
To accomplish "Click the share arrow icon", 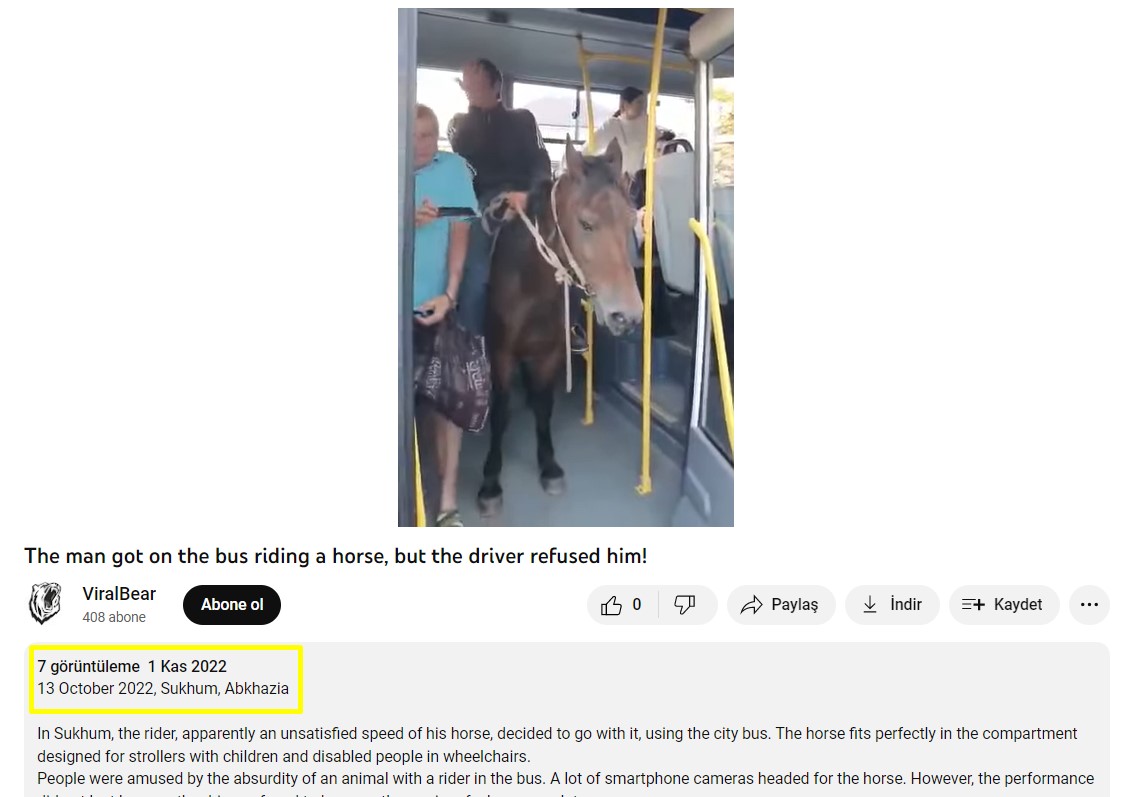I will point(751,605).
